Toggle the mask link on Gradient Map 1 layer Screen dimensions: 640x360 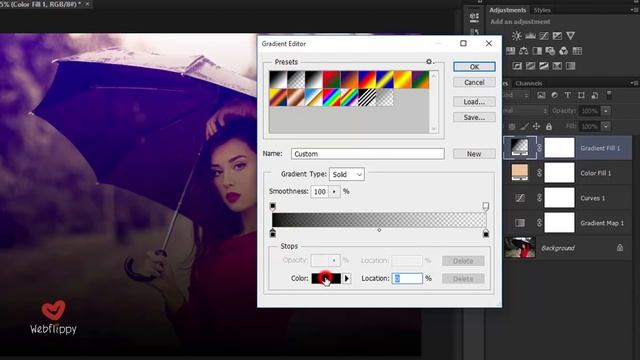point(539,223)
